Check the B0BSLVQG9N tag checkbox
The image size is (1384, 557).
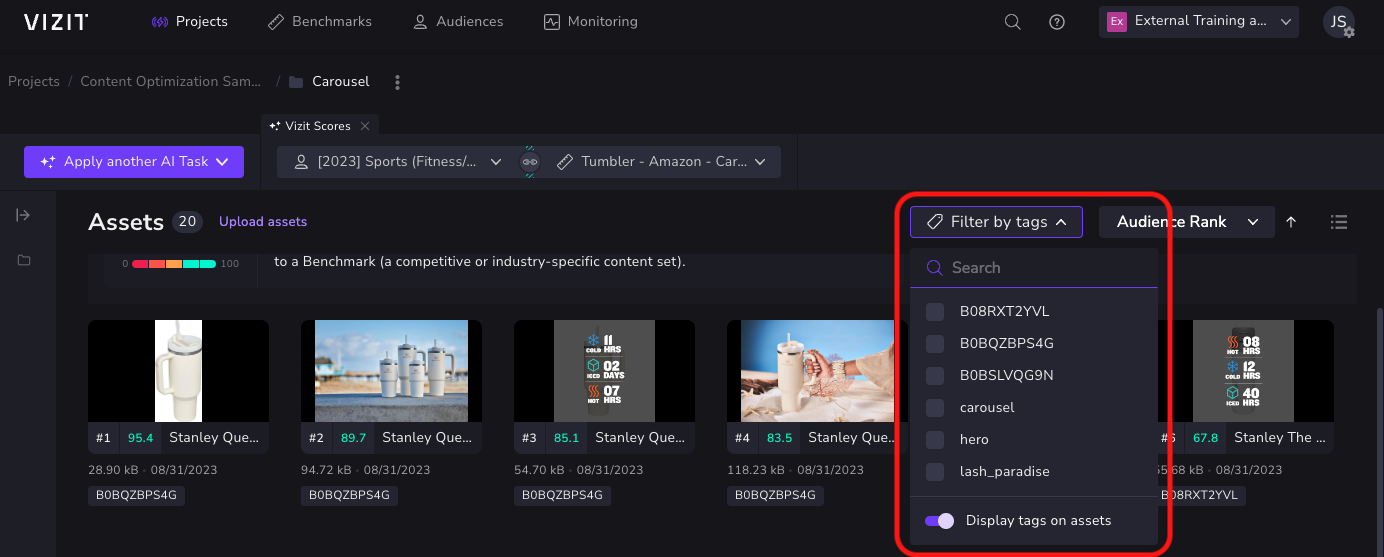coord(935,376)
